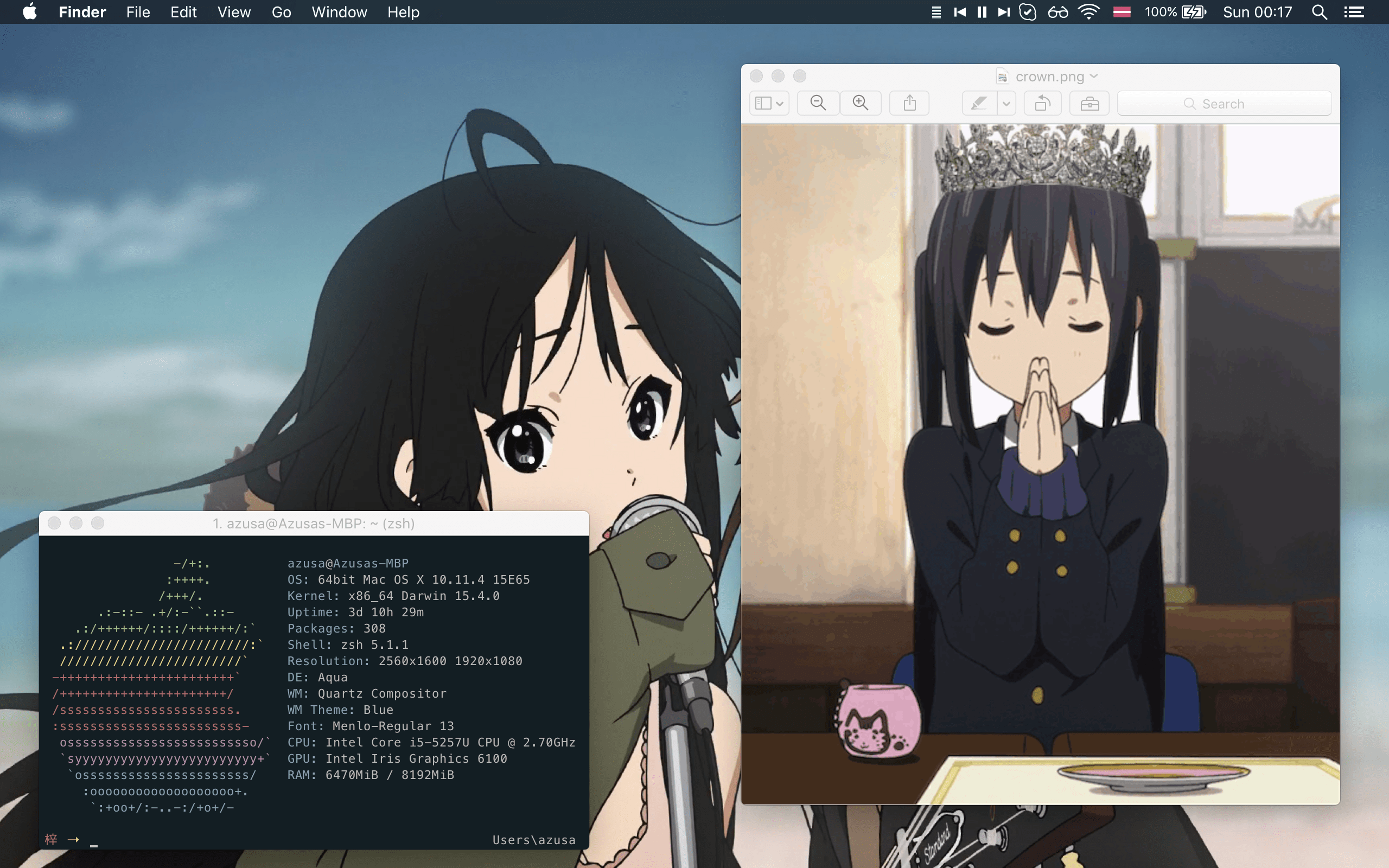
Task: Open the flag input source menu
Action: [x=1122, y=12]
